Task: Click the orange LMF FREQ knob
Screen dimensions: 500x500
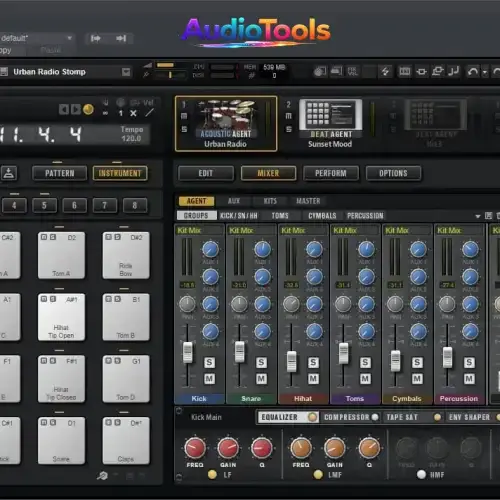Action: pos(301,448)
